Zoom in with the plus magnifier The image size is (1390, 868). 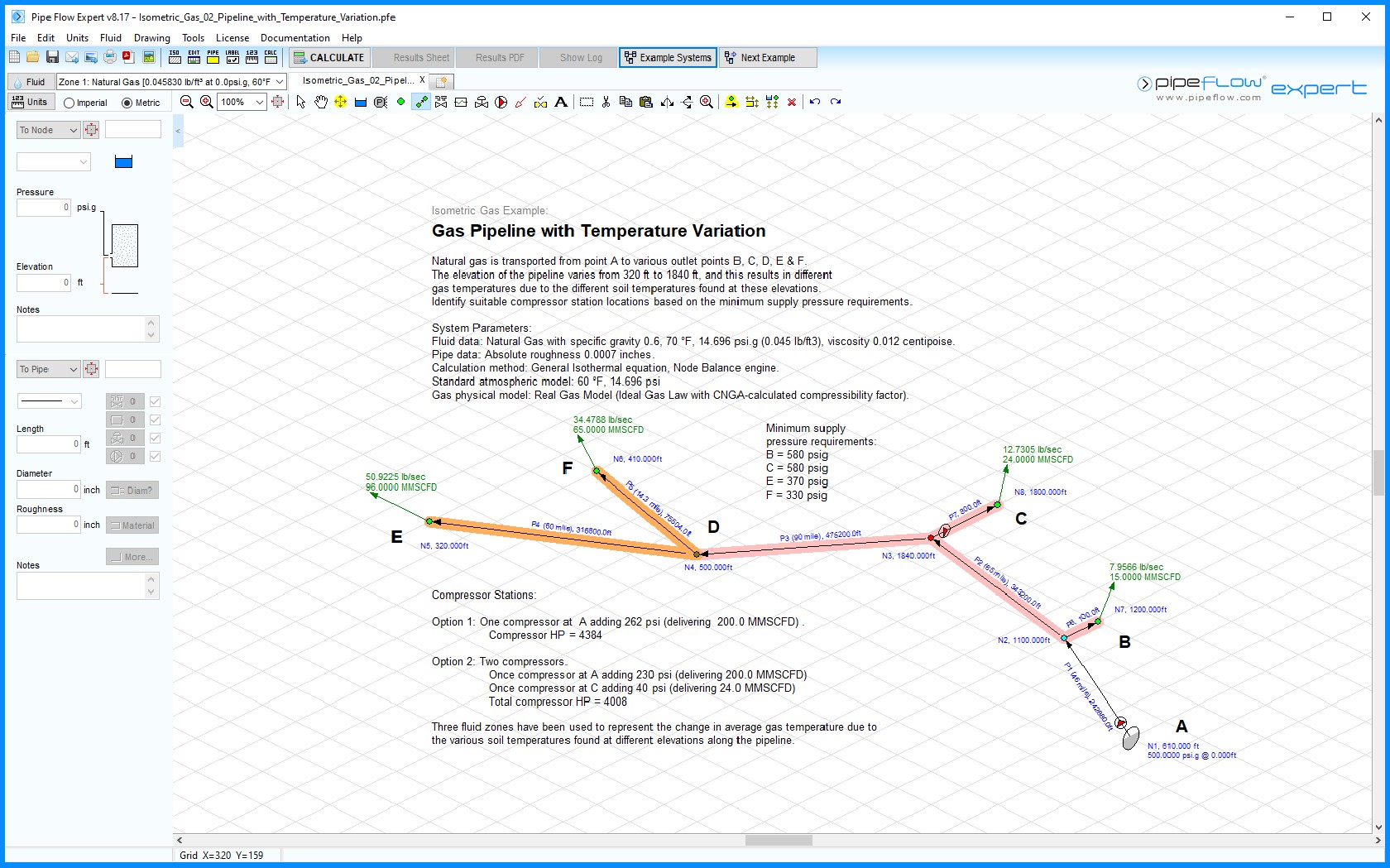click(x=206, y=102)
